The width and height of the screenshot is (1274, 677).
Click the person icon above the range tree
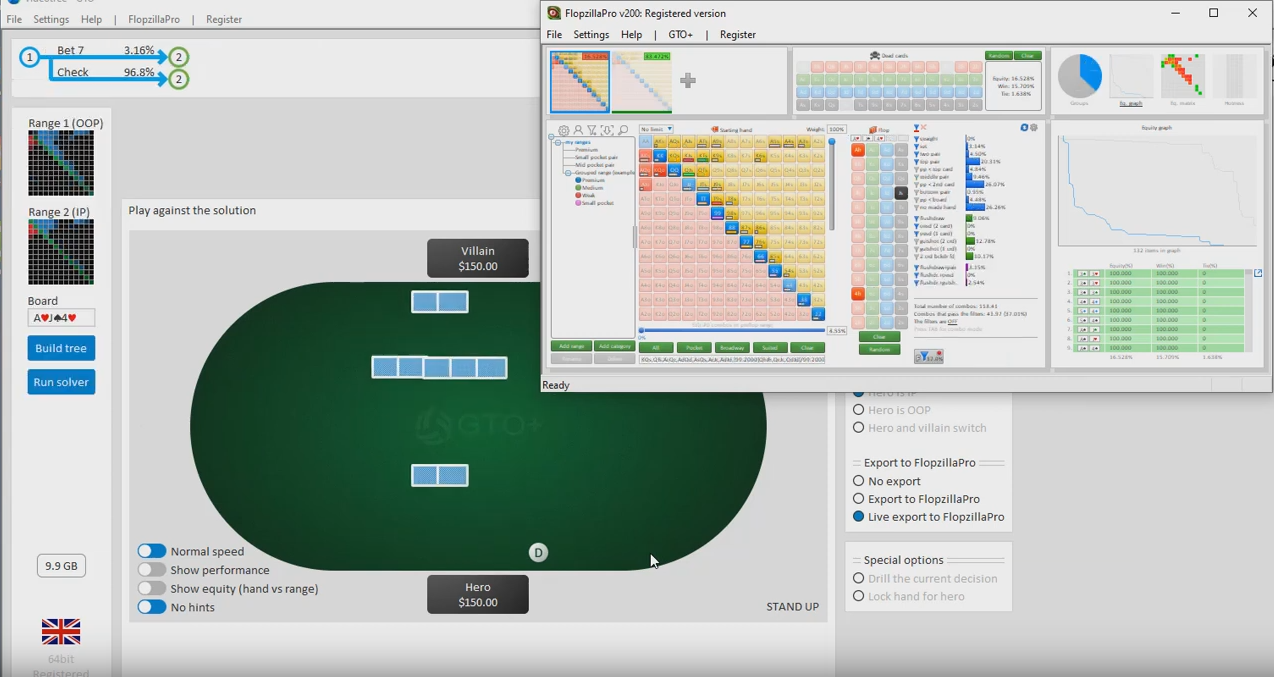tap(578, 131)
